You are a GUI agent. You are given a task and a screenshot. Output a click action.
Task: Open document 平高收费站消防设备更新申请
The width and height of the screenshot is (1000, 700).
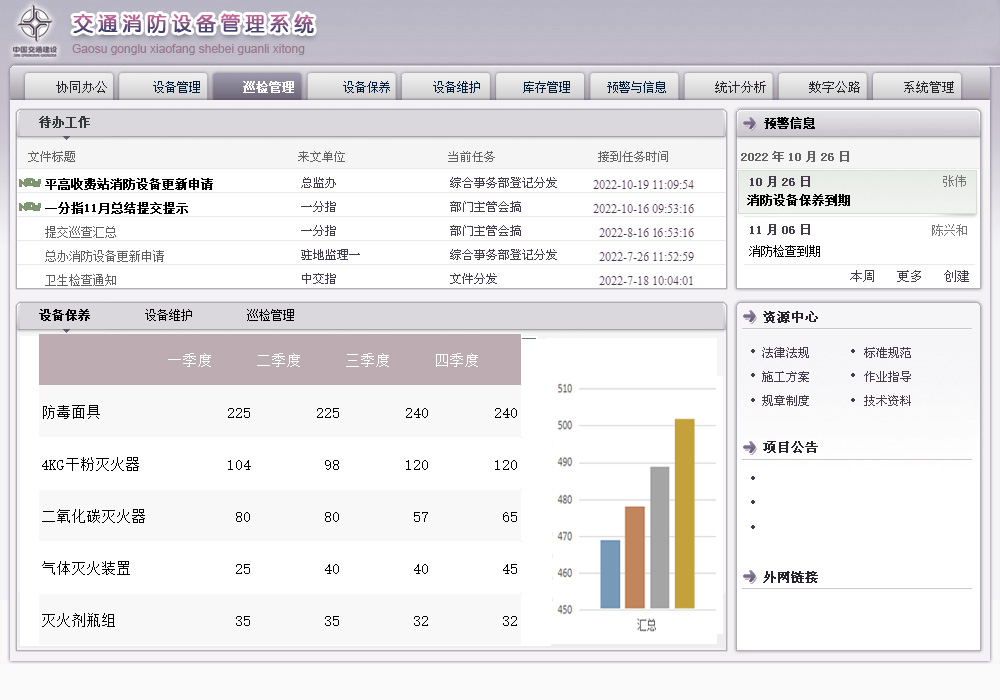pyautogui.click(x=129, y=184)
